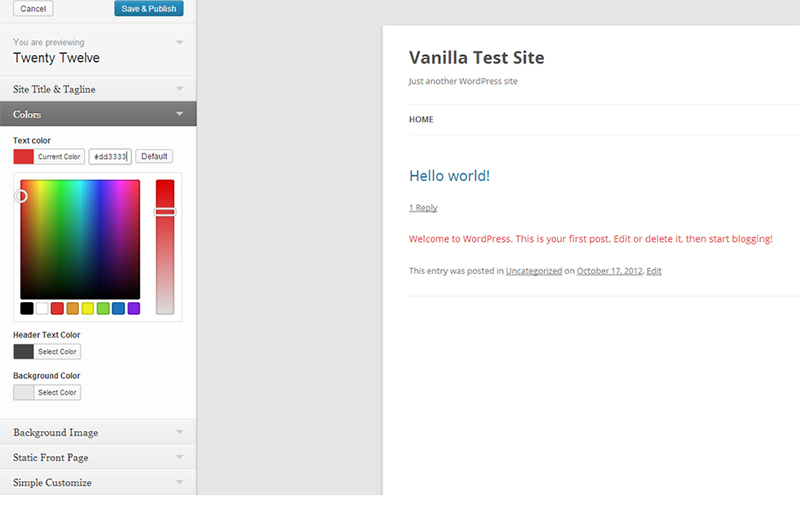Click the Save & Publish button
The height and width of the screenshot is (511, 800).
pos(148,9)
